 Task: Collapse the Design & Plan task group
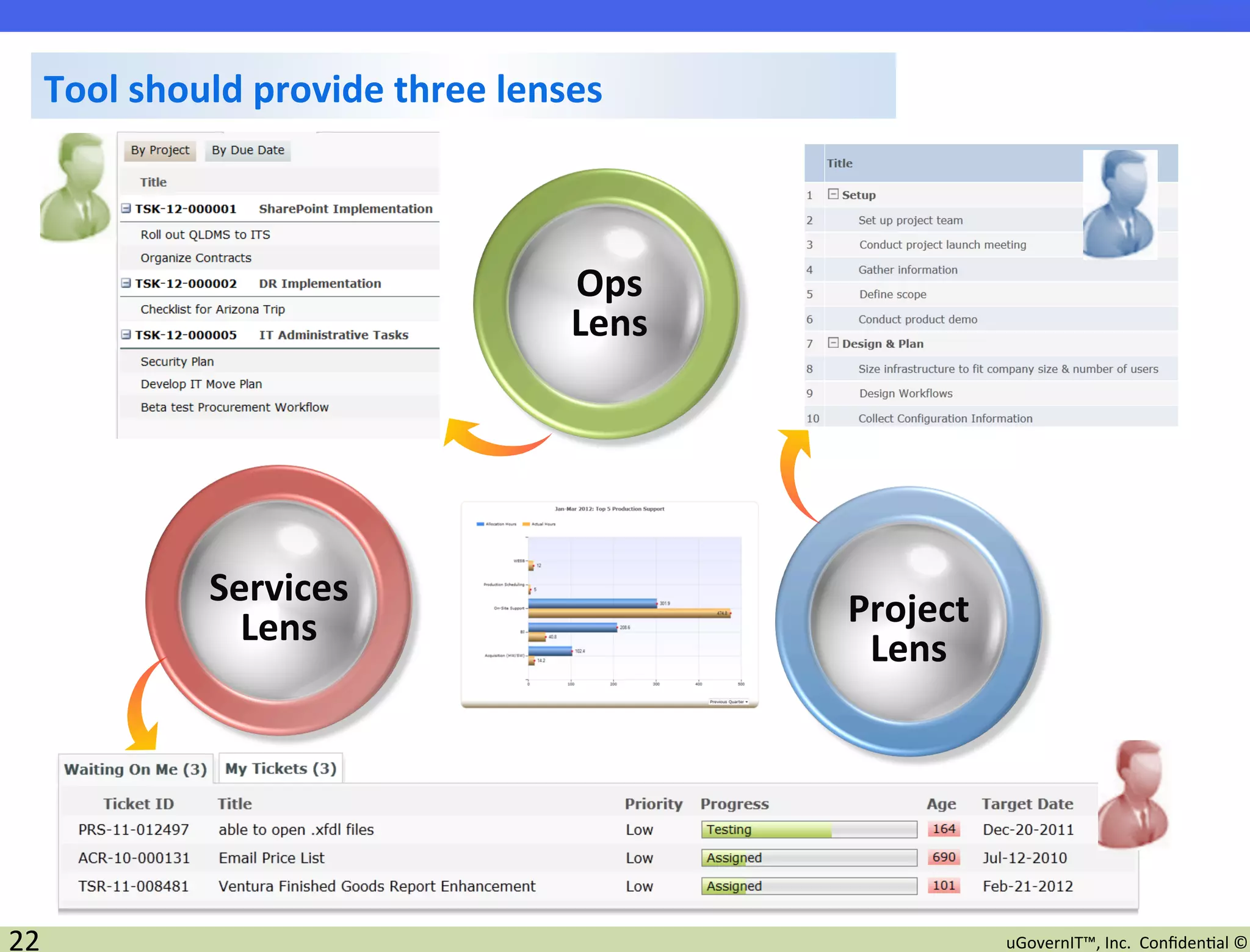pos(833,343)
